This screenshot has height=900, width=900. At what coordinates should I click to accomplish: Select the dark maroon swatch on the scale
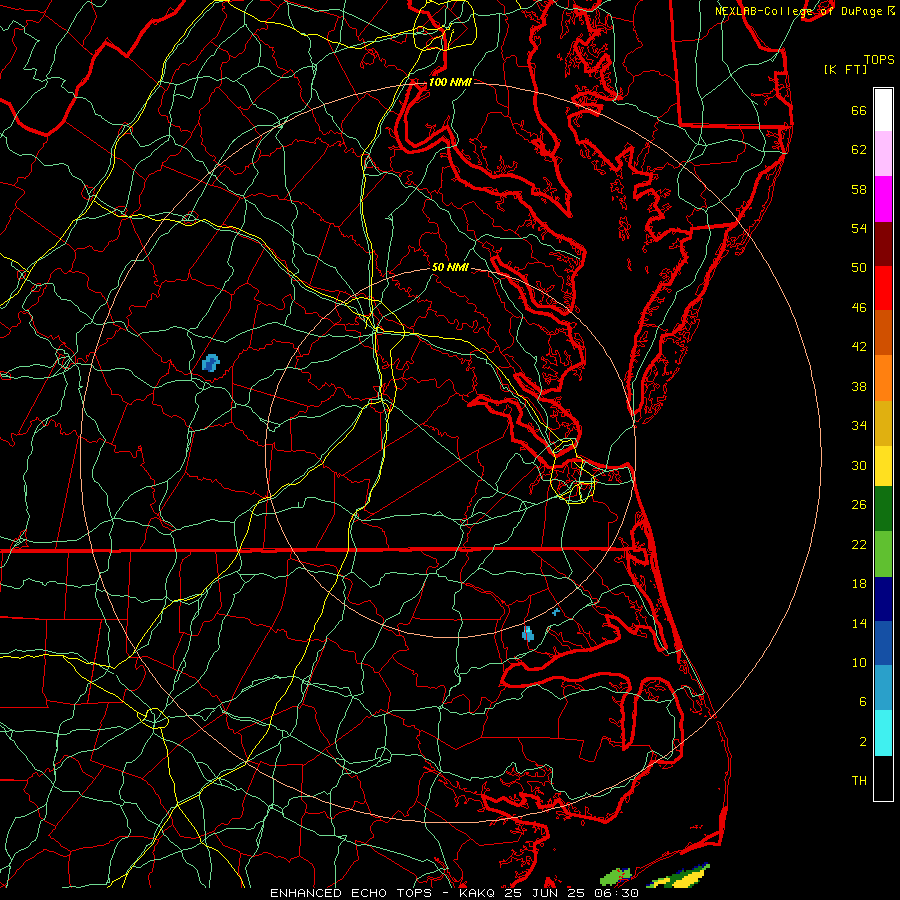tap(883, 243)
